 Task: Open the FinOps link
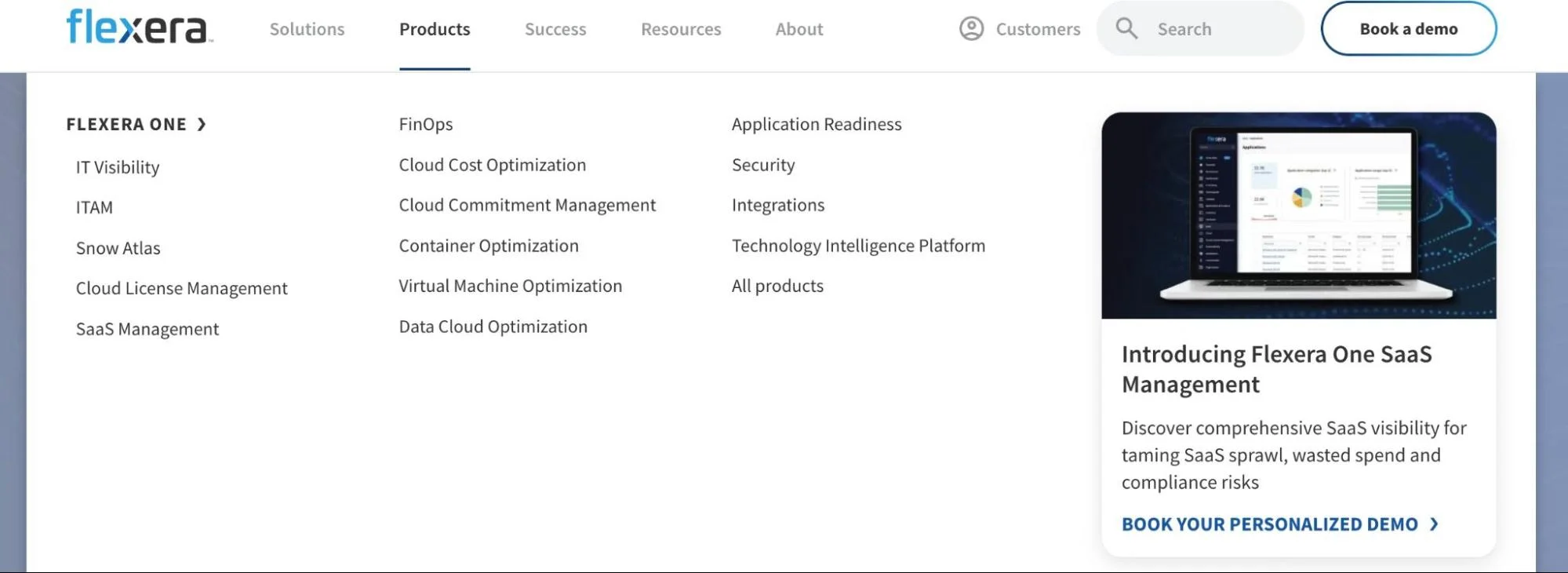(426, 124)
